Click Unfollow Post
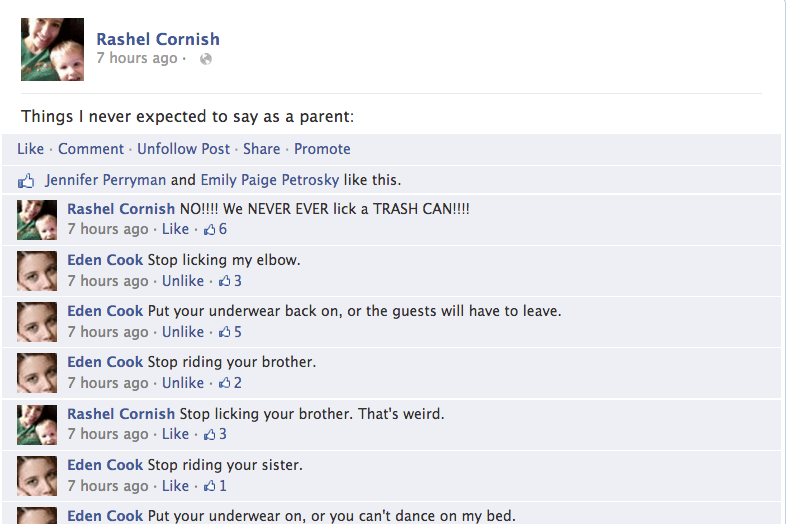The height and width of the screenshot is (524, 786). pyautogui.click(x=183, y=149)
